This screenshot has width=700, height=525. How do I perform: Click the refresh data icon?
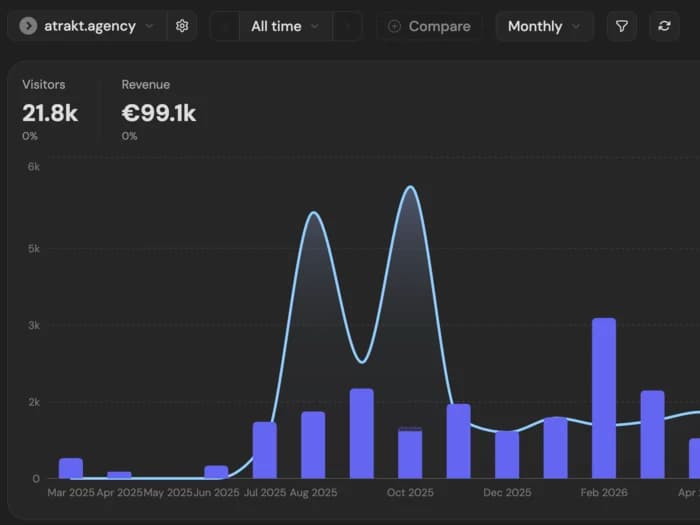coord(664,26)
